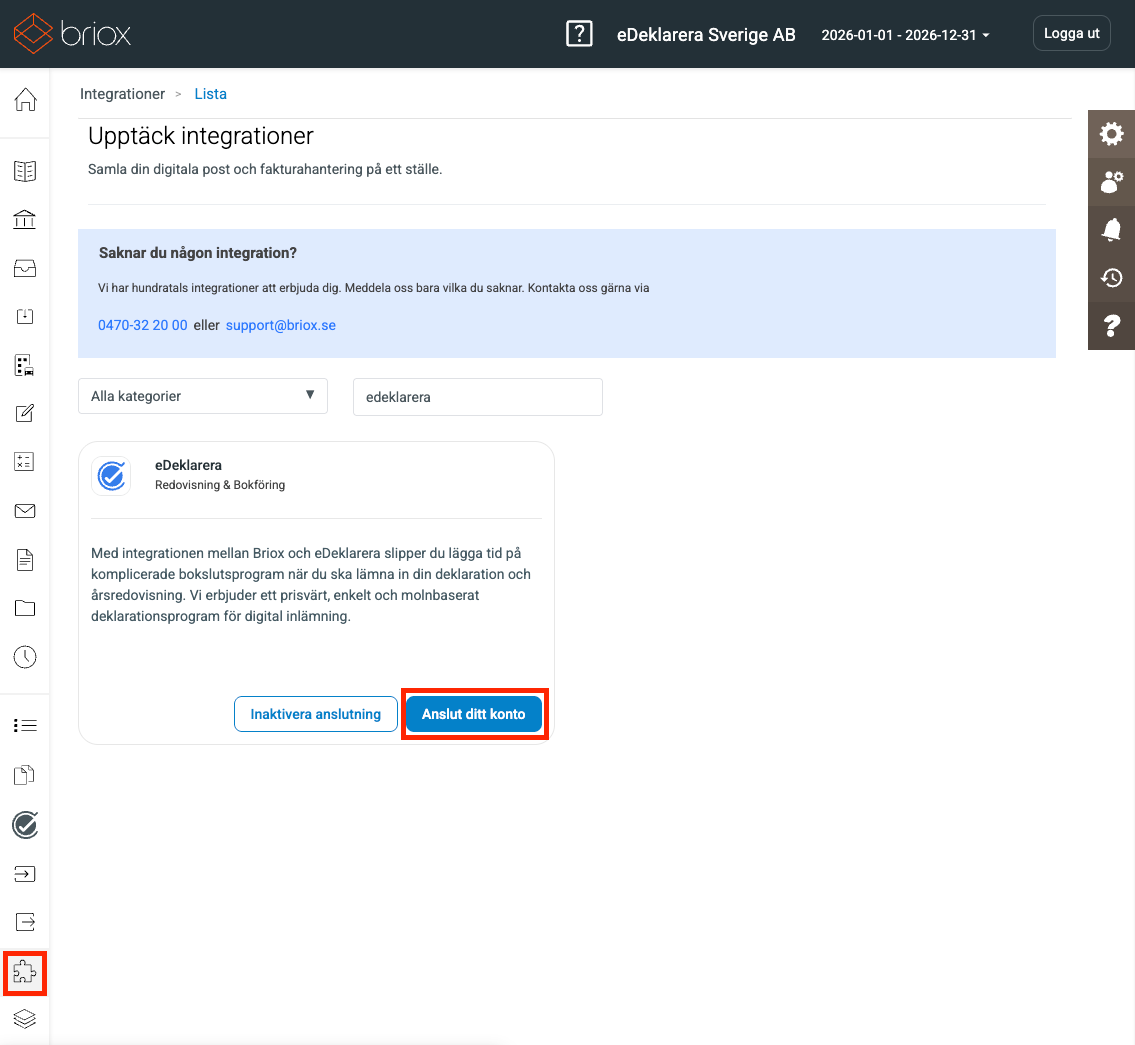
Task: Click company name eDeklarera Sverige AB
Action: [x=706, y=35]
